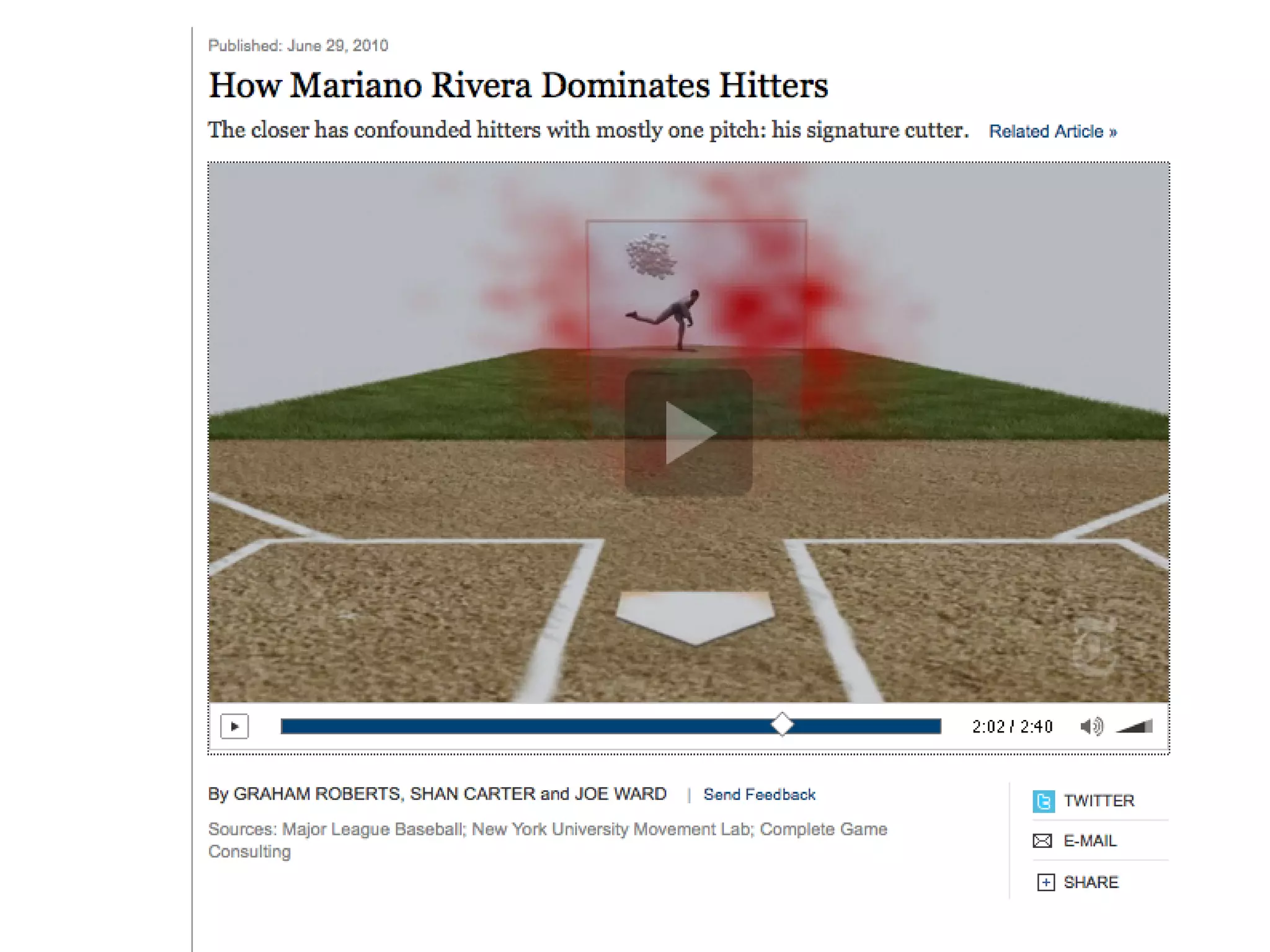Click the e-mail envelope icon

pyautogui.click(x=1042, y=841)
